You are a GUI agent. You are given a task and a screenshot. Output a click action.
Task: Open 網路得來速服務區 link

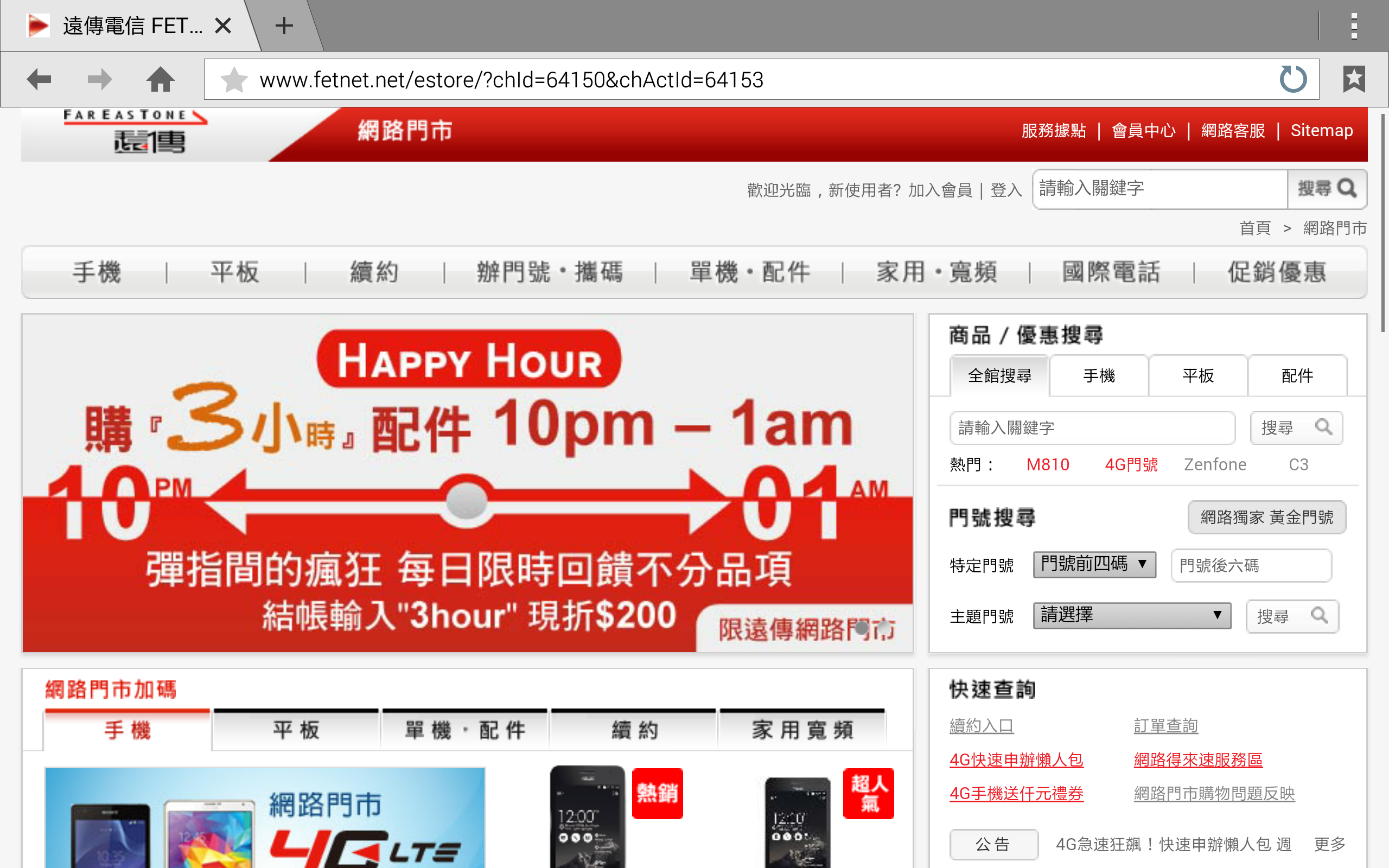pyautogui.click(x=1198, y=760)
